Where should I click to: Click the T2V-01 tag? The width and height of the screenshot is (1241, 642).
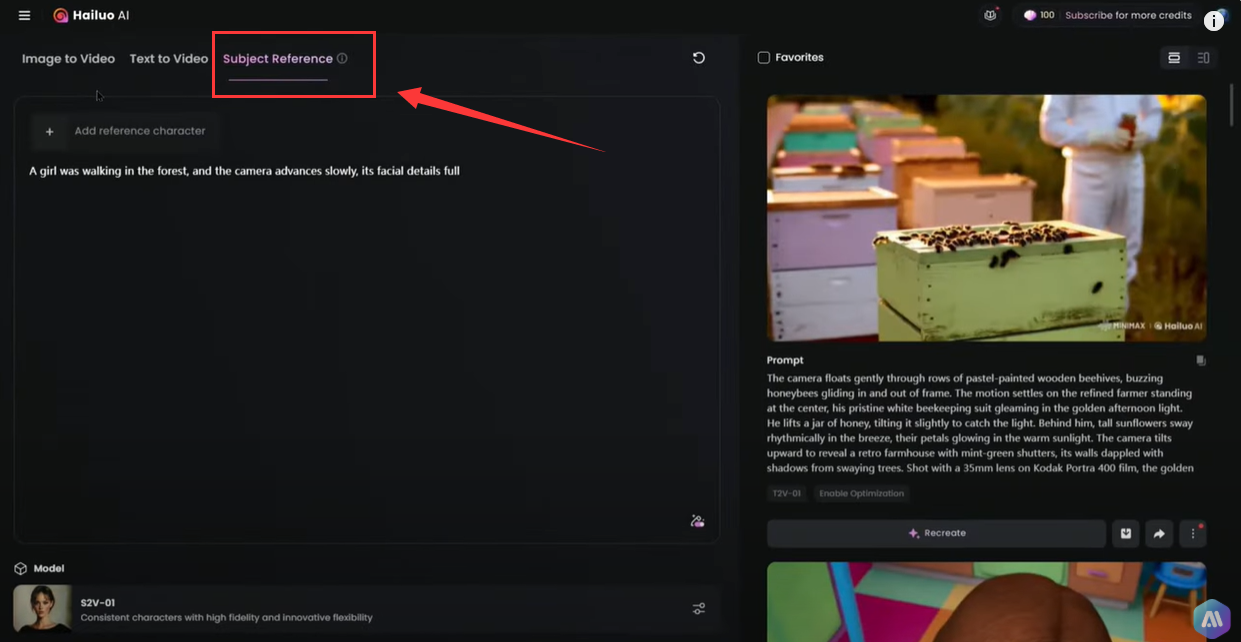(x=787, y=493)
